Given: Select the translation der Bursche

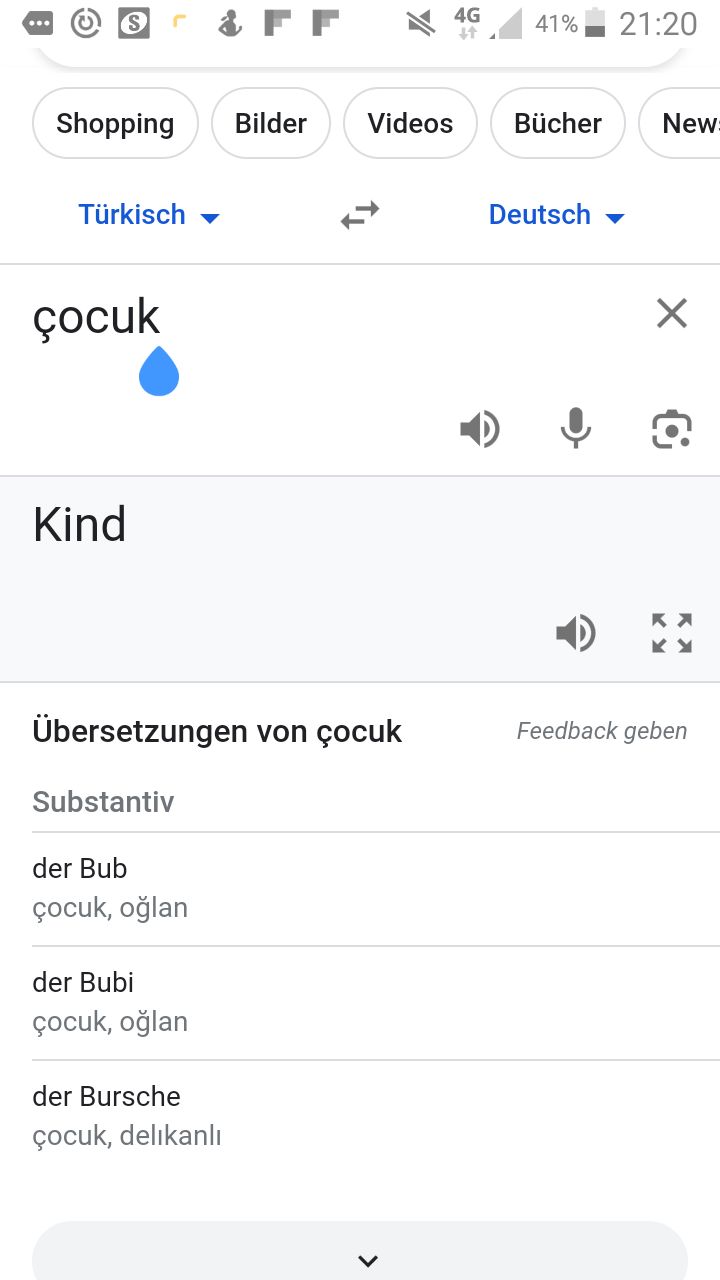Looking at the screenshot, I should pyautogui.click(x=376, y=1116).
